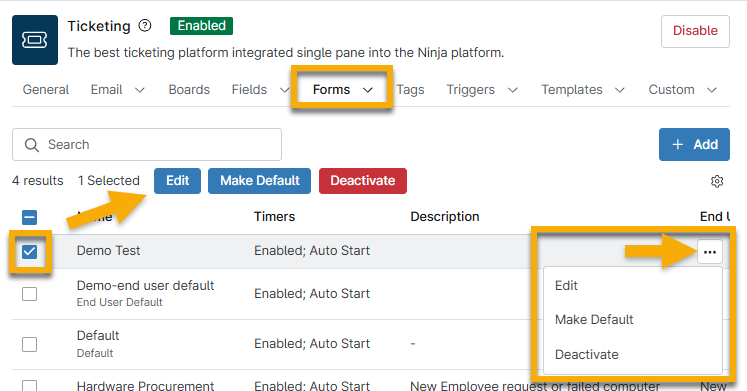Click the Demo-end user default form name
This screenshot has width=747, height=391.
point(145,285)
